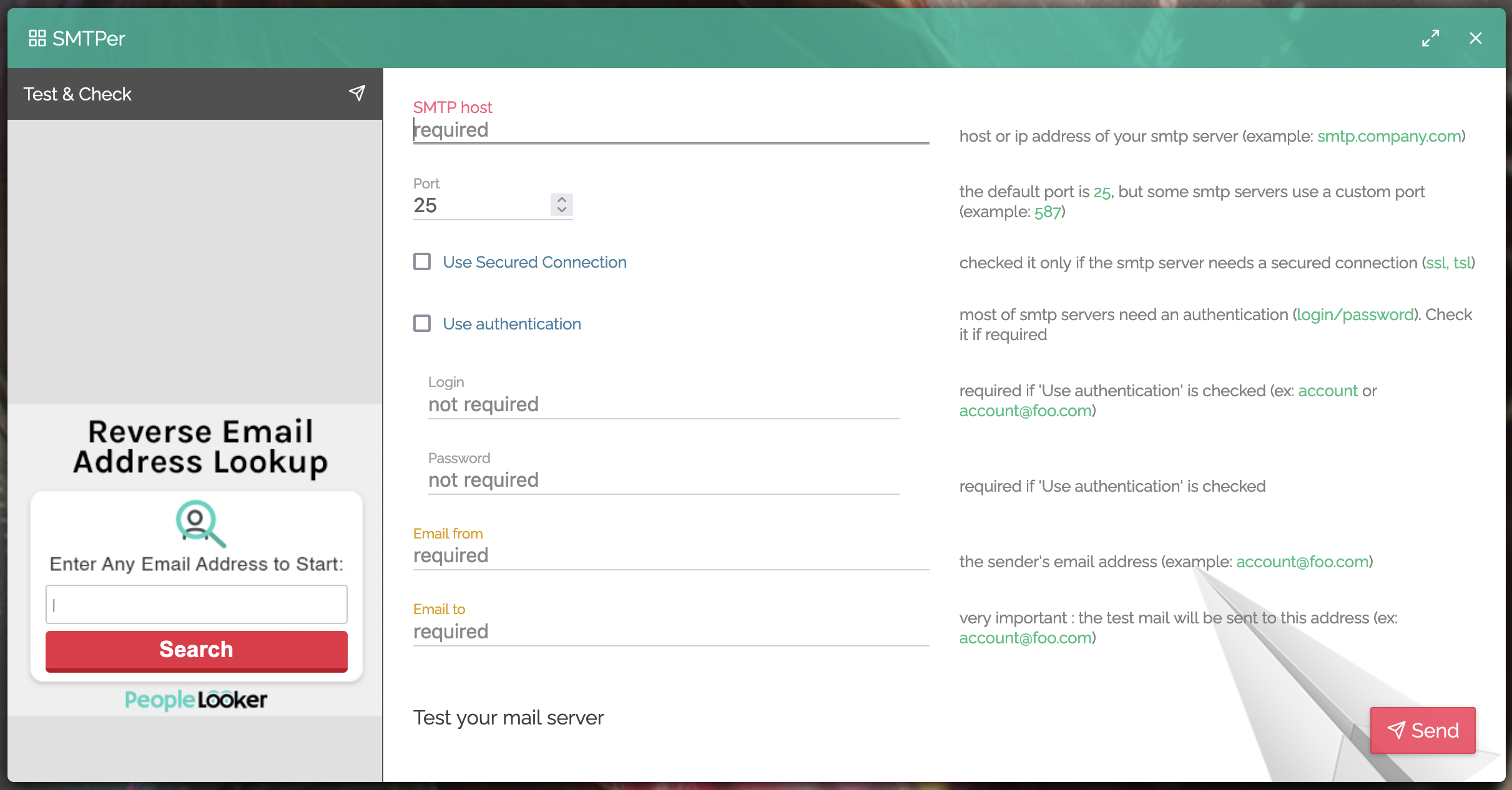Click the small grid squares next to SMTPer
The height and width of the screenshot is (790, 1512).
tap(37, 38)
